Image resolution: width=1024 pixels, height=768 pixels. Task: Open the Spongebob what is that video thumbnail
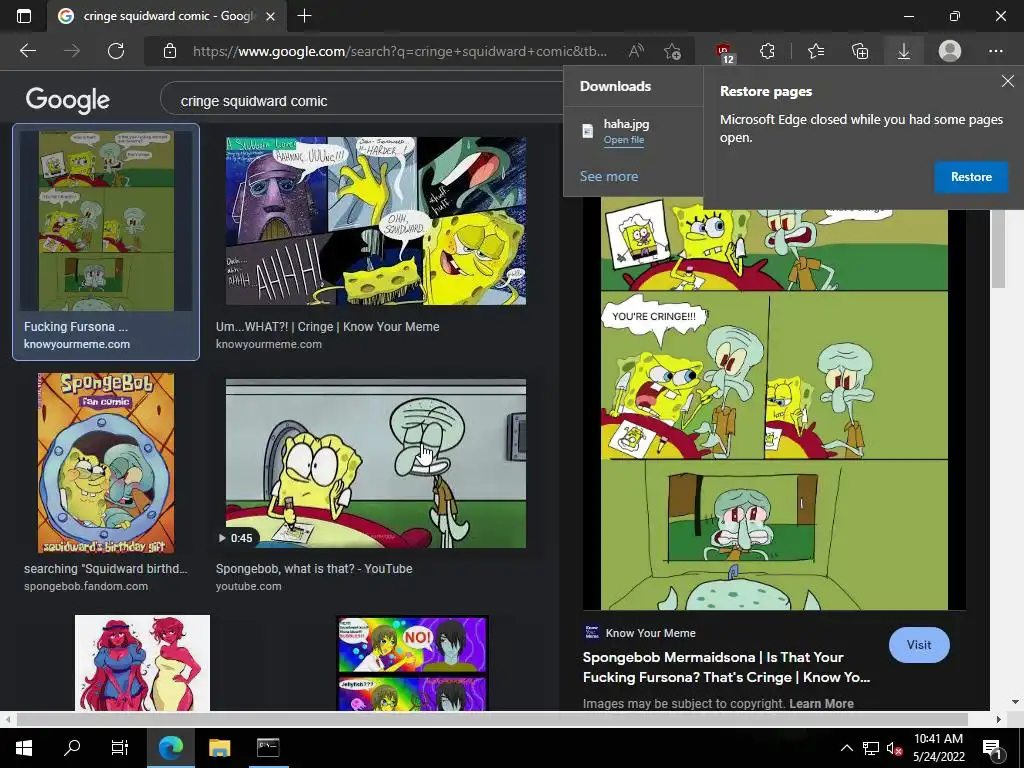tap(376, 463)
